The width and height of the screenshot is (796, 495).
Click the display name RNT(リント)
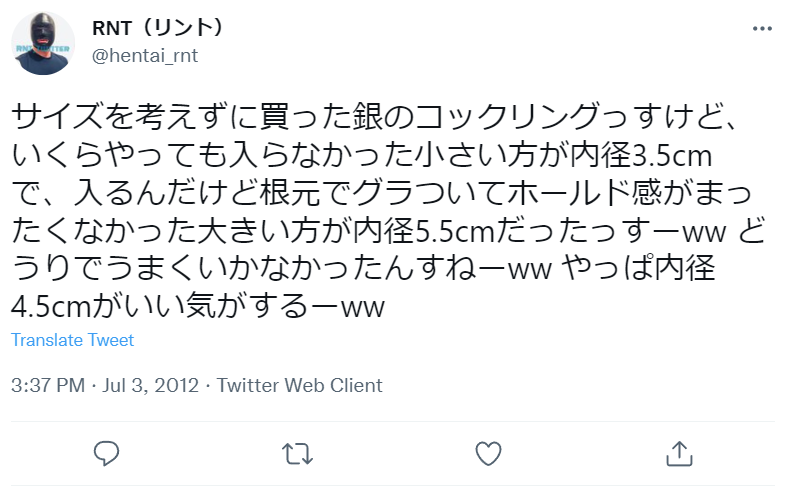point(158,28)
